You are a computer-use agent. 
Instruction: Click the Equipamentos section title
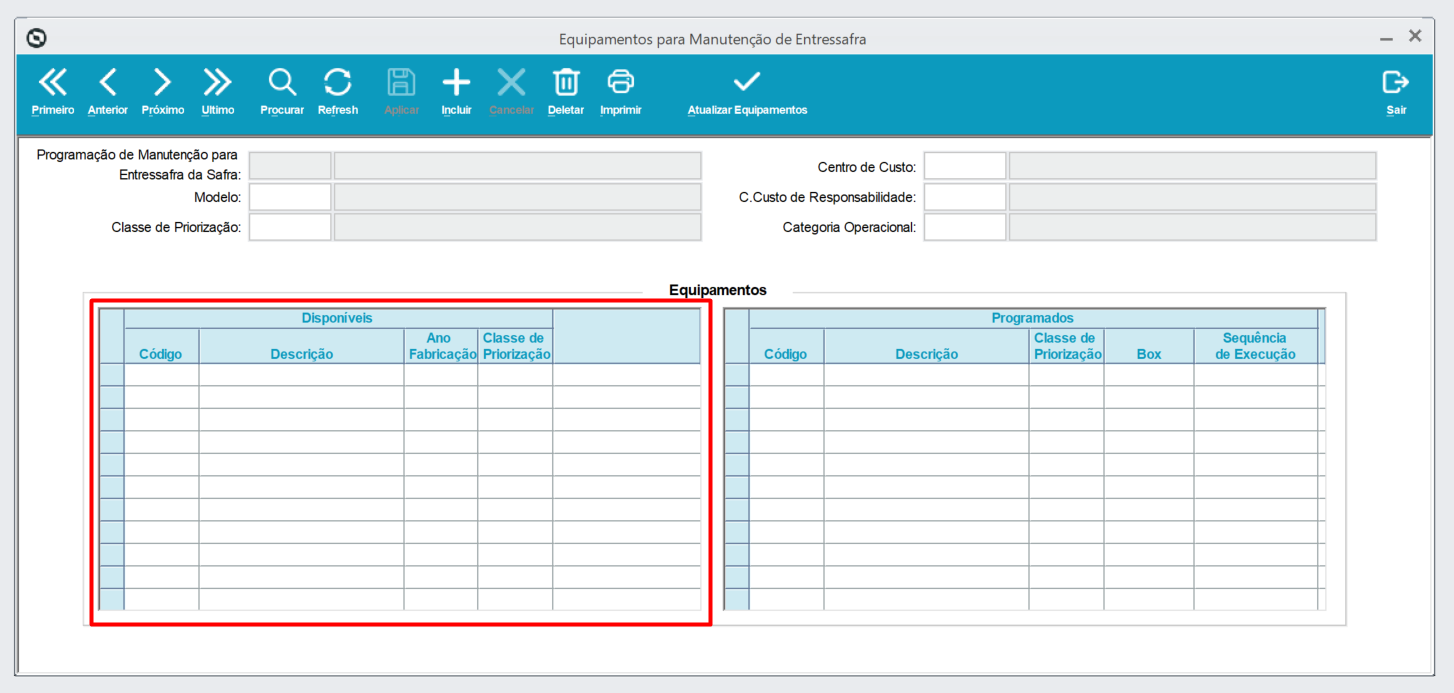coord(718,291)
